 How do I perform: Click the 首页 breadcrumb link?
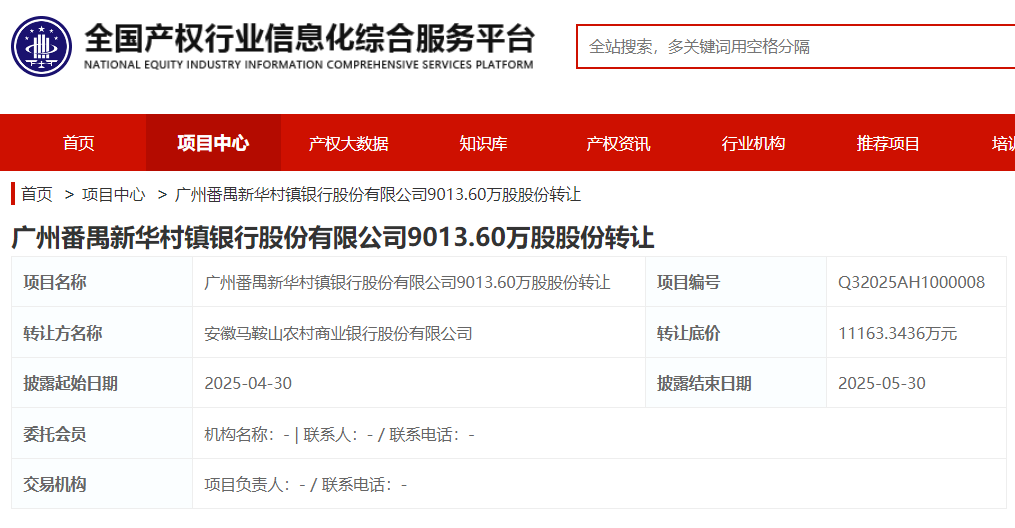(37, 194)
